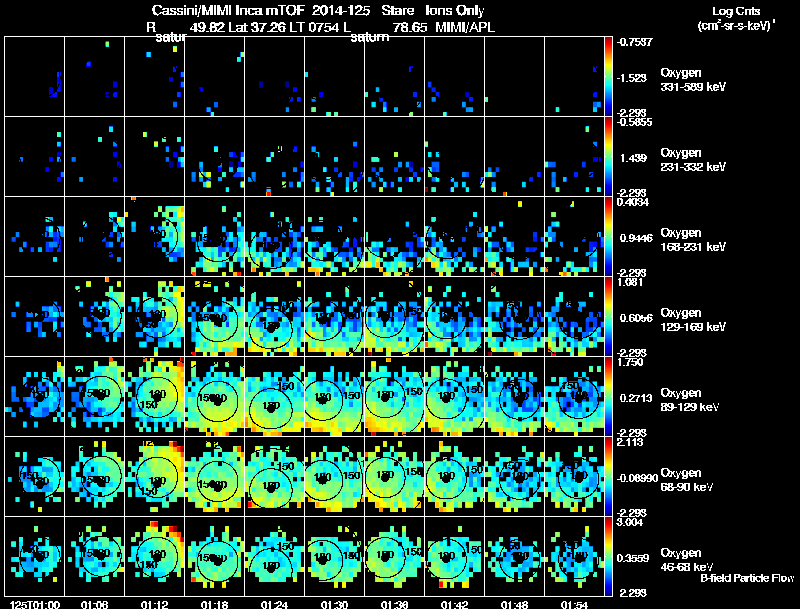Click the 'Oxygen 231-332 keV' row label
This screenshot has width=800, height=609.
693,160
